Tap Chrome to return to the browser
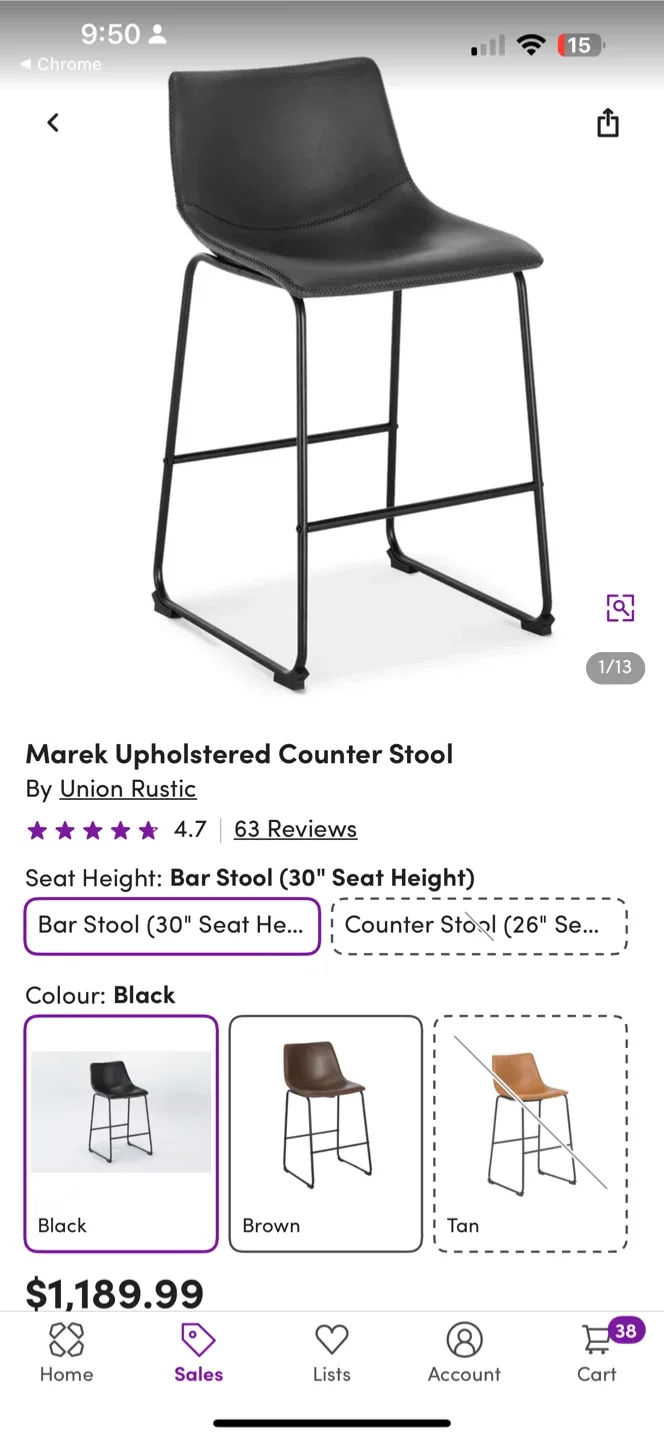This screenshot has height=1440, width=664. (60, 64)
